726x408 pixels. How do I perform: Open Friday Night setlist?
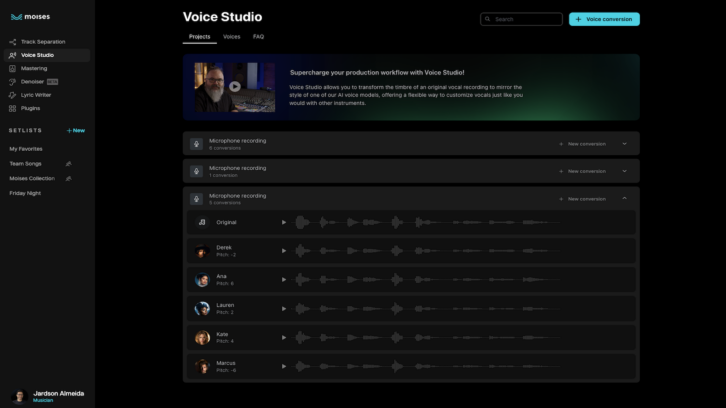25,193
